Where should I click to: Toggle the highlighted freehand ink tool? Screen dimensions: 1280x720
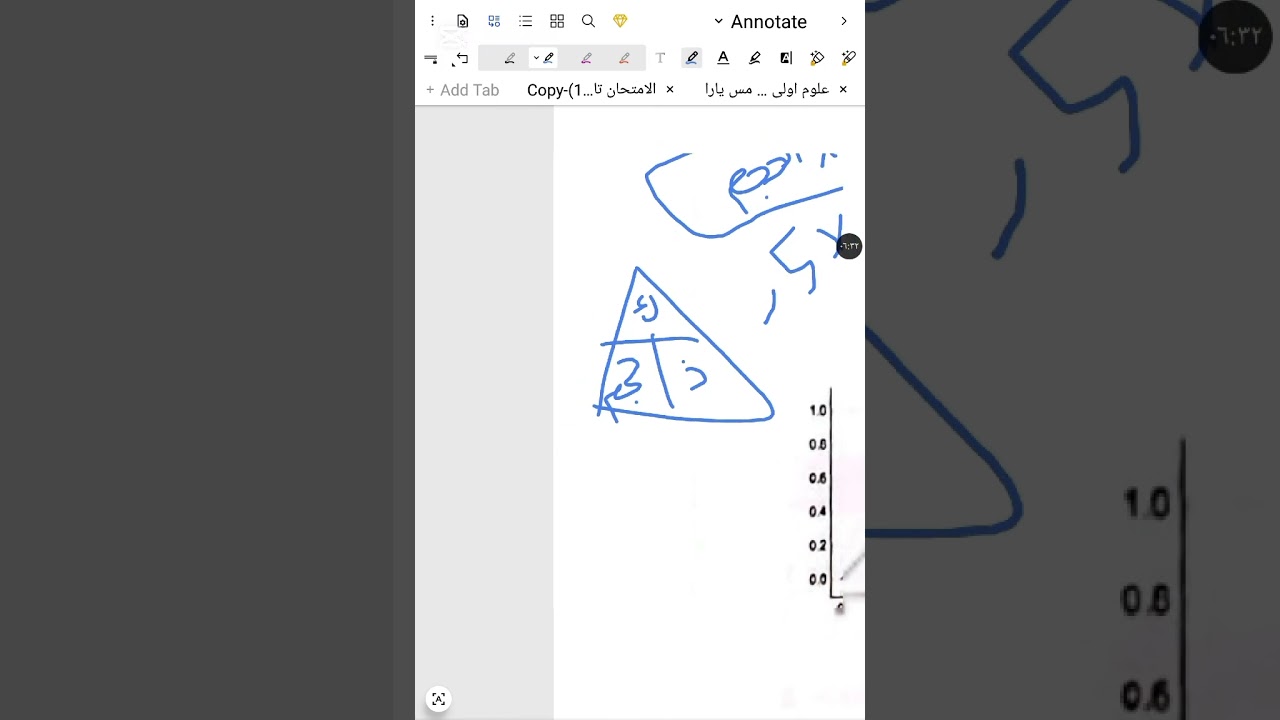coord(691,58)
